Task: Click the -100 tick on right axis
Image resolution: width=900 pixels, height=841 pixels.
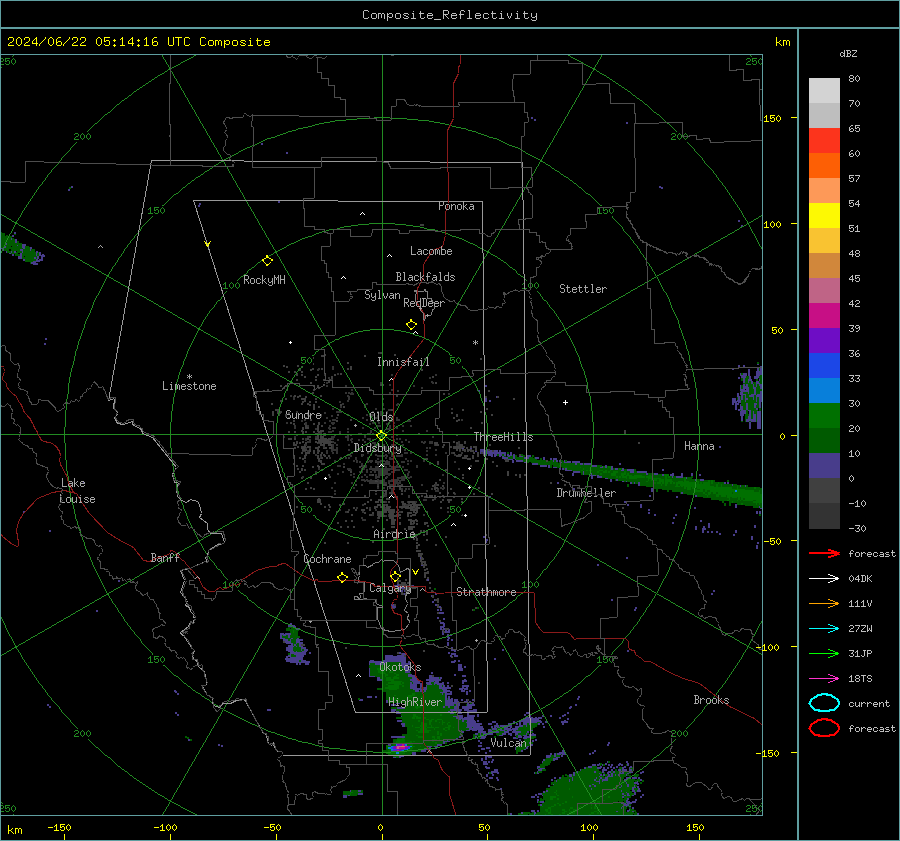Action: click(767, 647)
